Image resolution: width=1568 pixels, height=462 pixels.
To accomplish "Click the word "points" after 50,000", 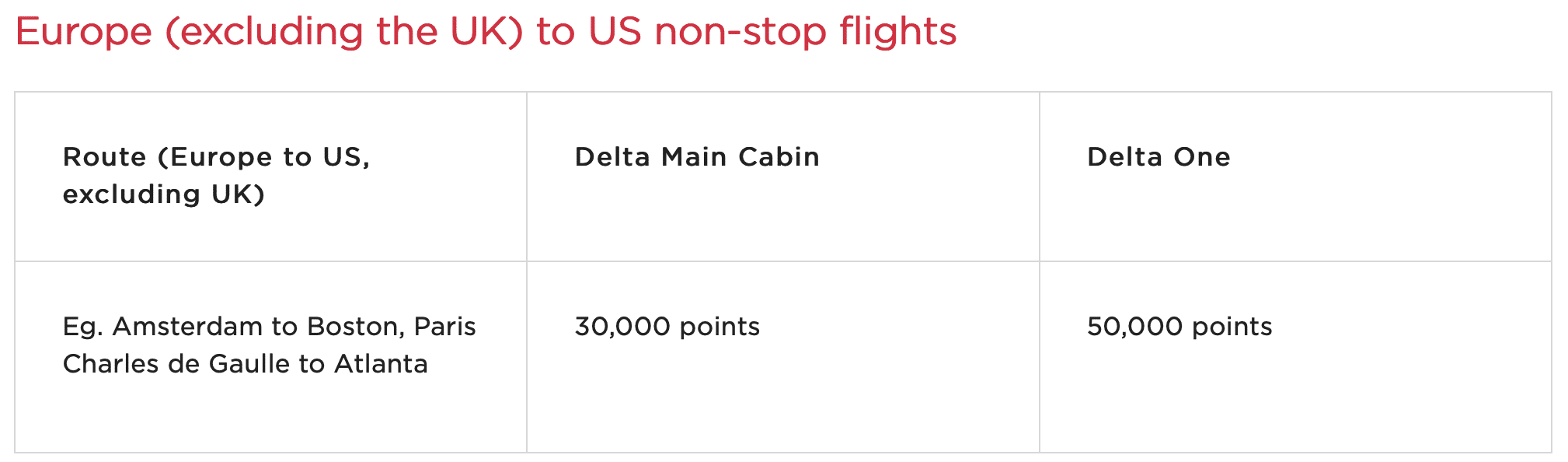I will [1232, 327].
